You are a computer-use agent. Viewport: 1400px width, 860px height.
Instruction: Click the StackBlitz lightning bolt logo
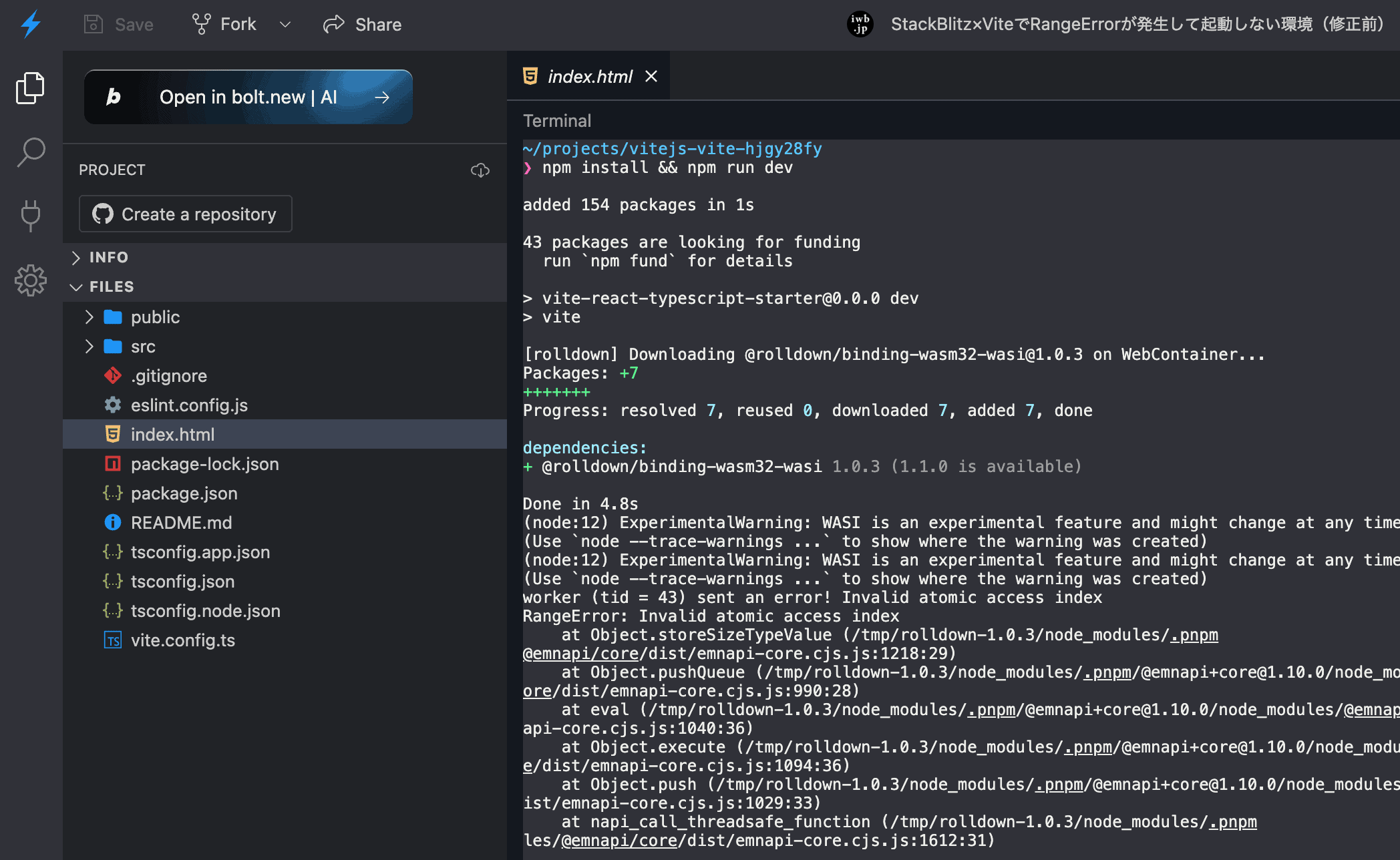pyautogui.click(x=31, y=25)
